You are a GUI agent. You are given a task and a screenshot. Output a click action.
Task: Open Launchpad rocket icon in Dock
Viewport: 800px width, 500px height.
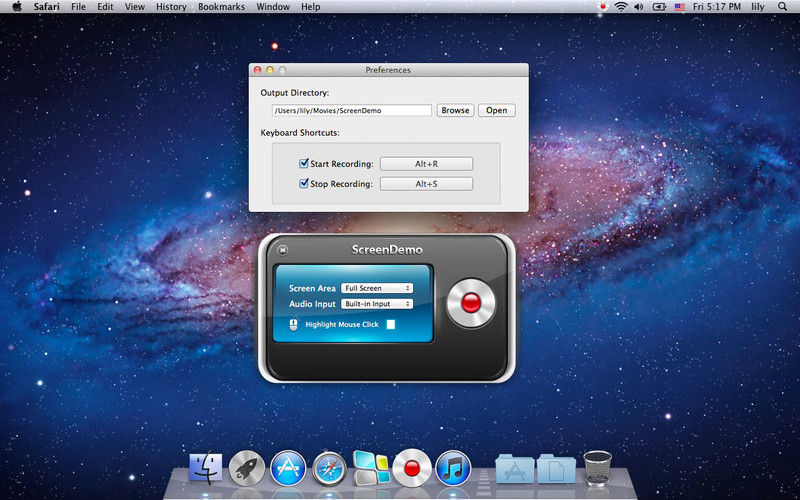click(x=247, y=468)
